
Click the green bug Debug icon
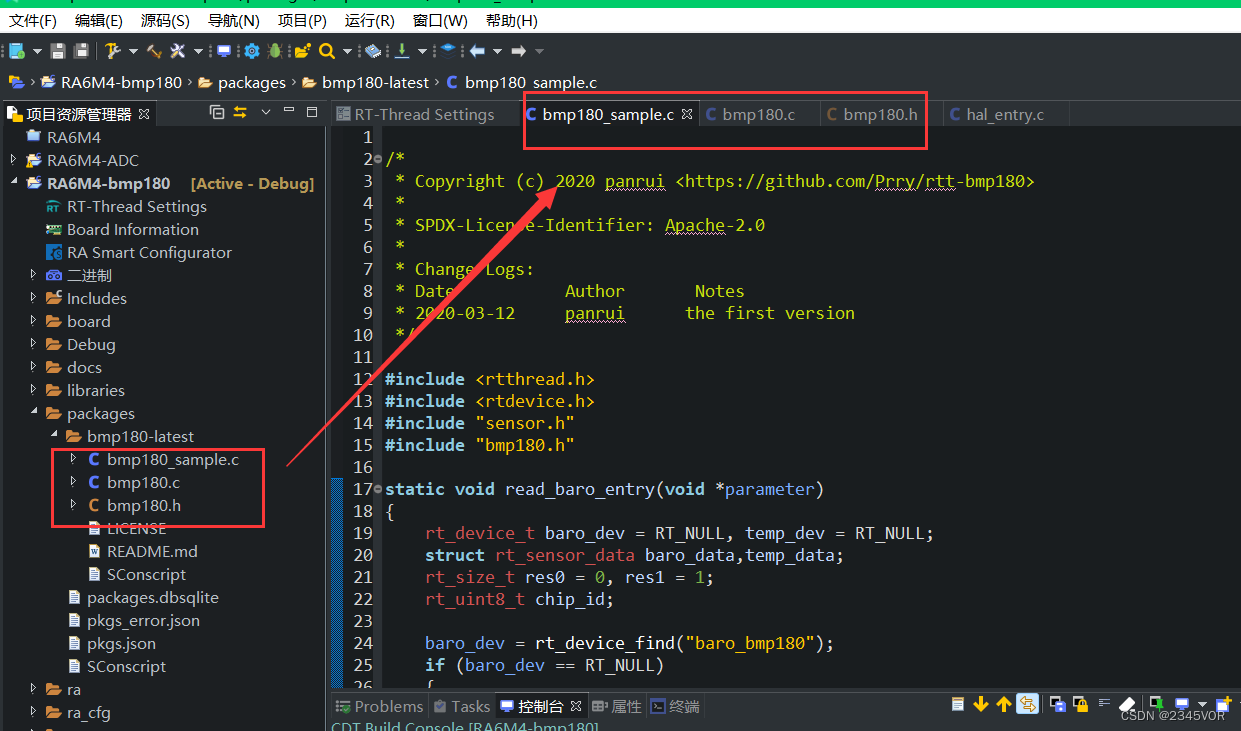tap(274, 51)
